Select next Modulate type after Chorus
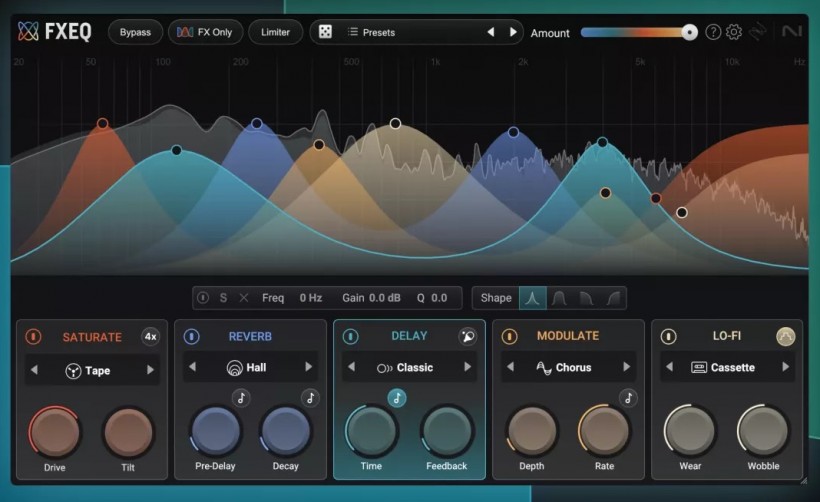The width and height of the screenshot is (820, 502). coord(627,367)
